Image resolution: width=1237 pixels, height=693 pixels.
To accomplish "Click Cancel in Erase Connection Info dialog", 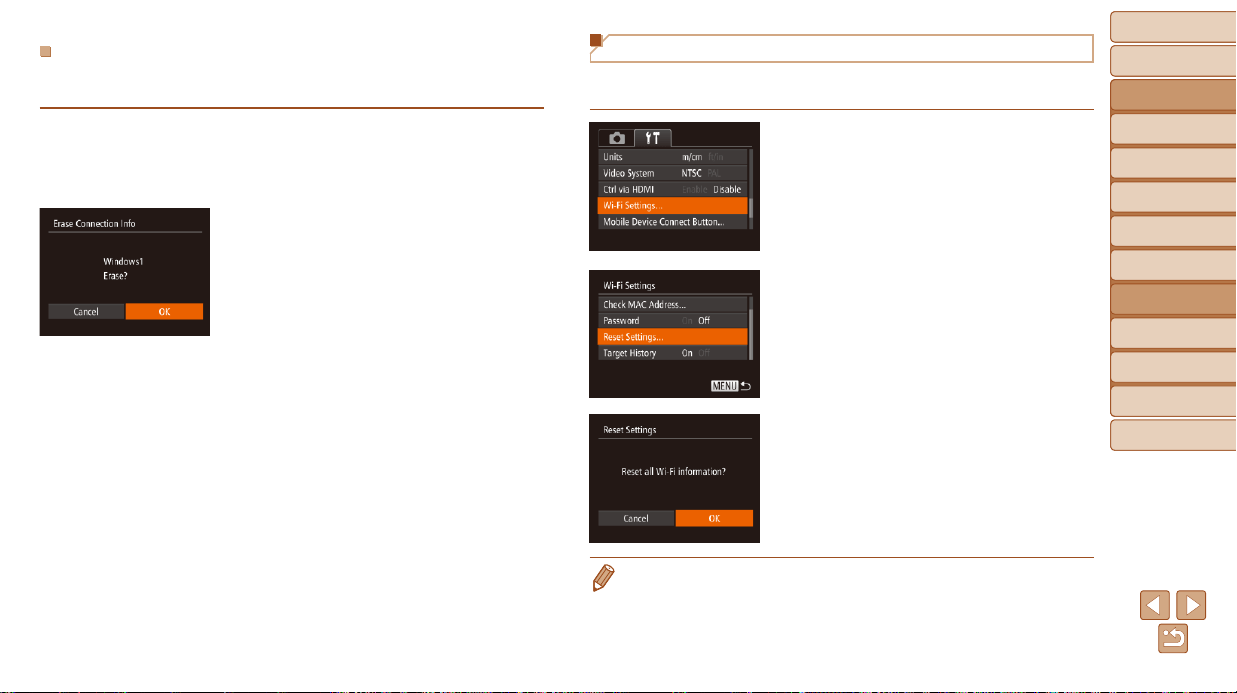I will (86, 311).
